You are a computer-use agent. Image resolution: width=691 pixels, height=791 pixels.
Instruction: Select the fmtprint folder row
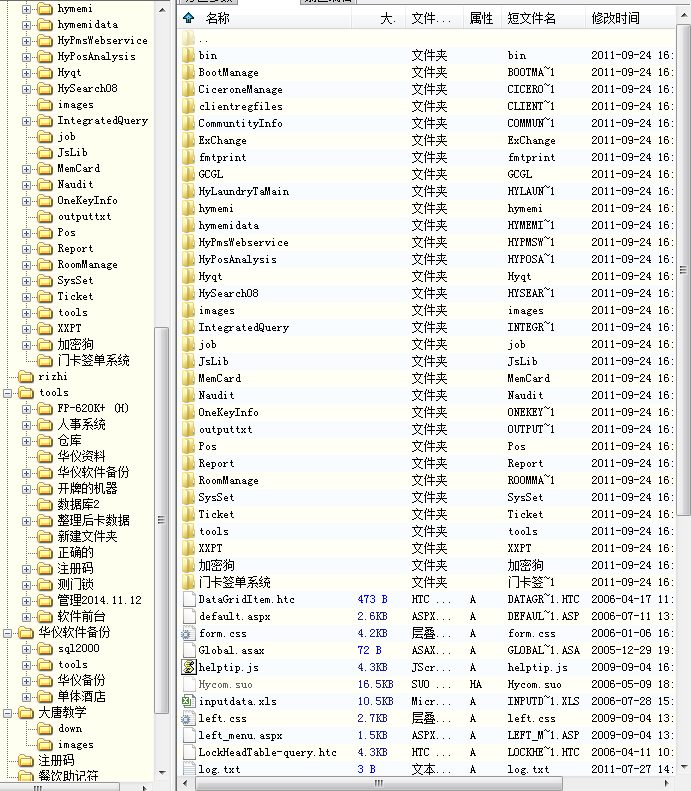tap(427, 157)
